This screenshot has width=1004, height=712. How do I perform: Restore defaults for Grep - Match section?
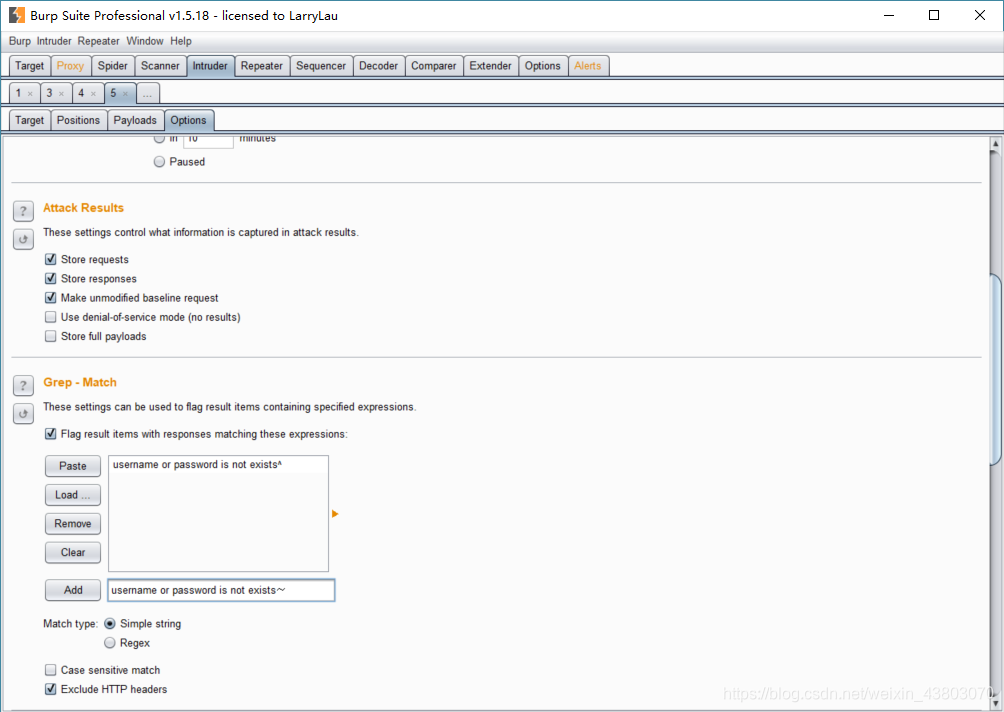tap(23, 414)
